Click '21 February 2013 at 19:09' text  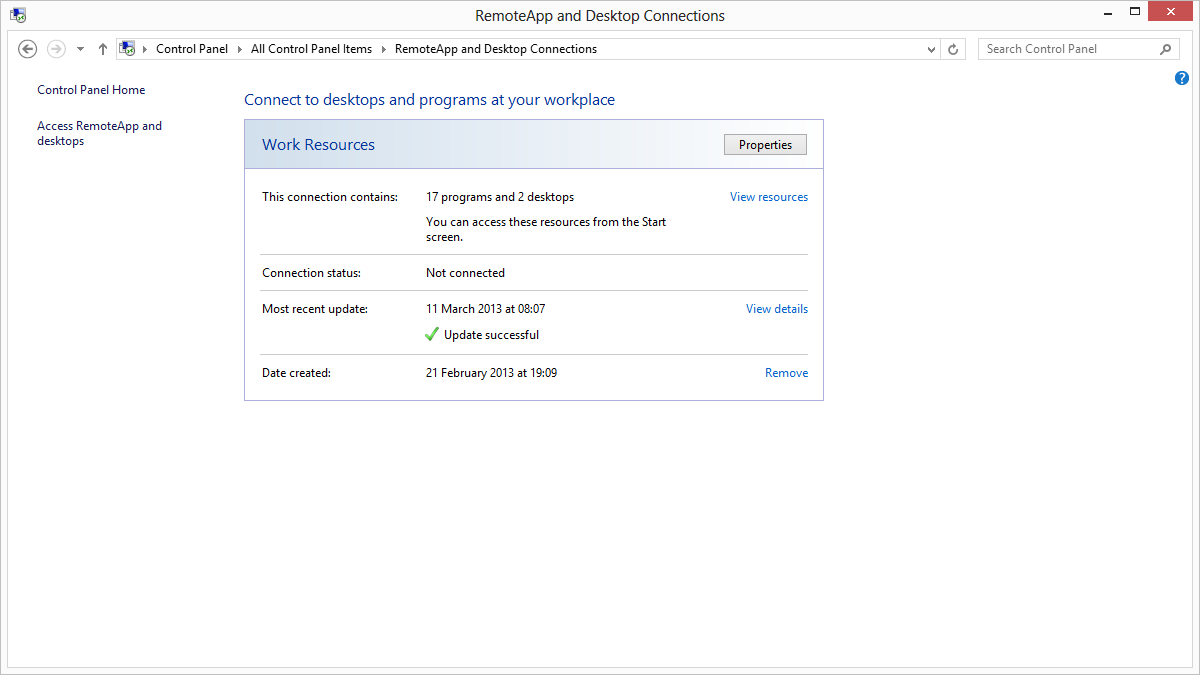point(492,373)
